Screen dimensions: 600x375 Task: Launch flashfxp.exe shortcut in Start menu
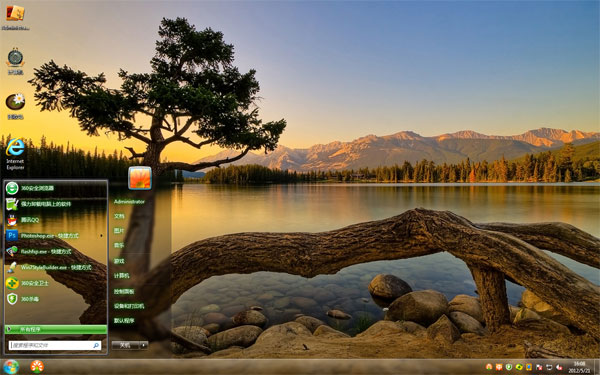55,251
